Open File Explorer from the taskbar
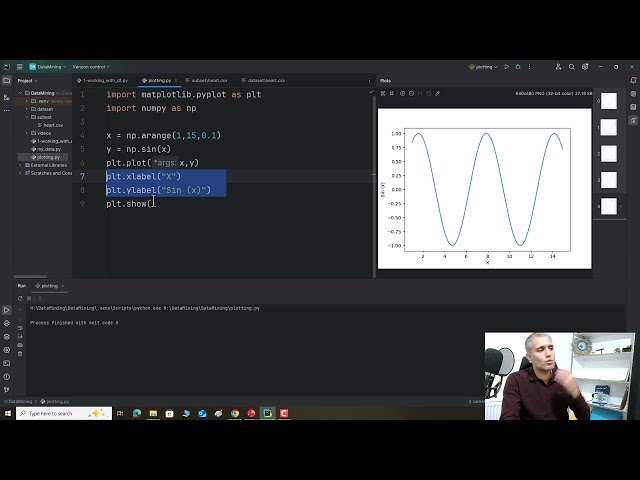 (153, 413)
